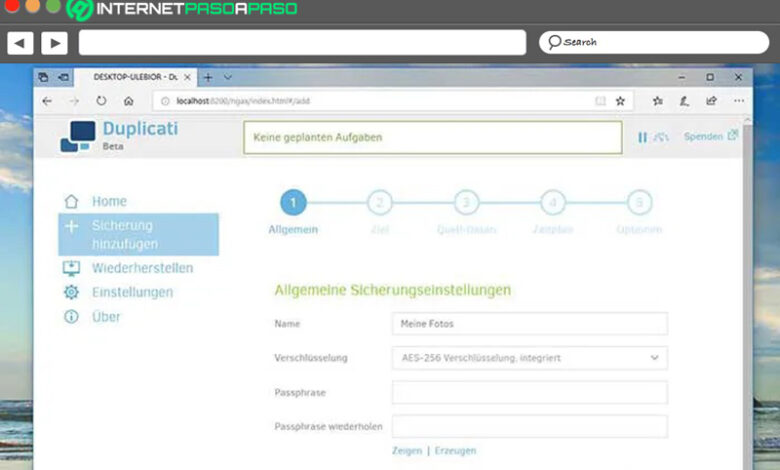Click the outer frame back arrow button
Screen dimensions: 780x470
pyautogui.click(x=20, y=43)
